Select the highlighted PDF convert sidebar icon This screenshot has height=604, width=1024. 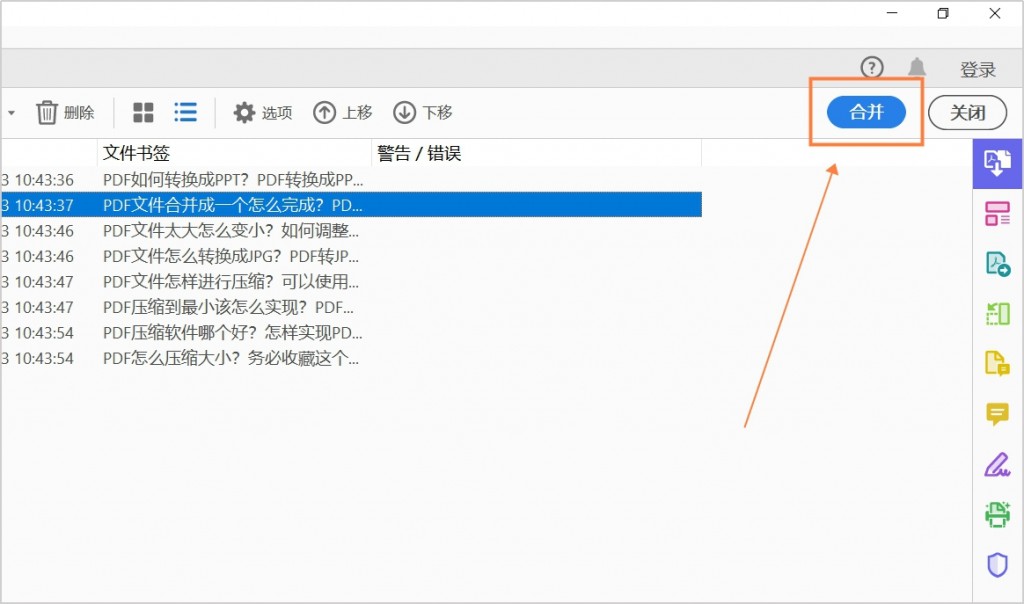(x=996, y=163)
